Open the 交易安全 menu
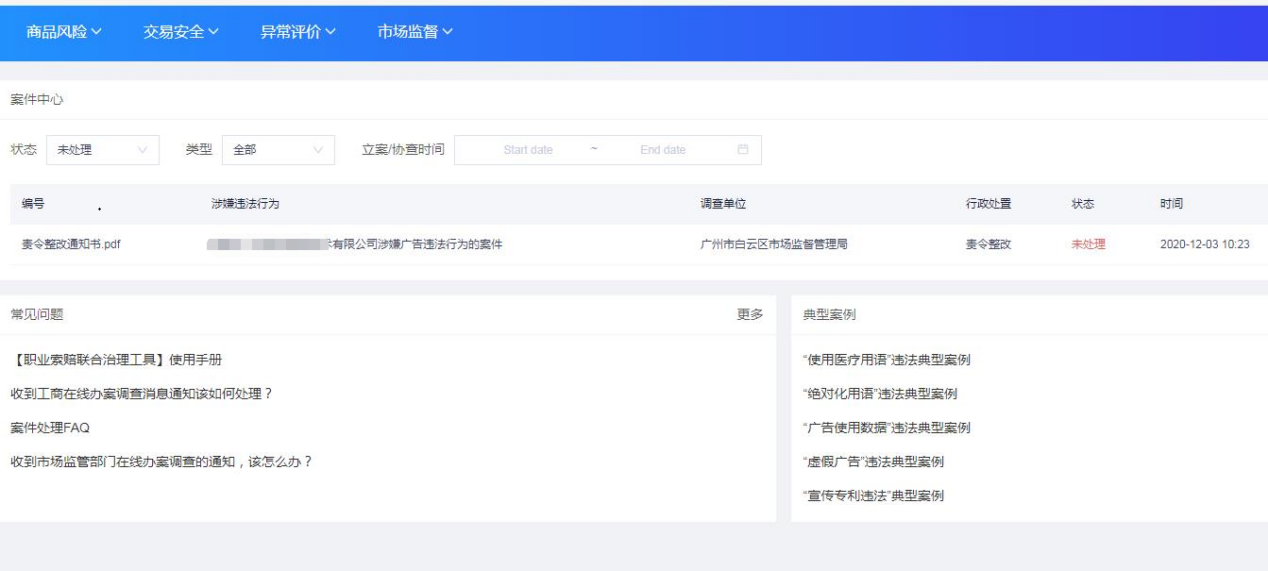 [181, 32]
